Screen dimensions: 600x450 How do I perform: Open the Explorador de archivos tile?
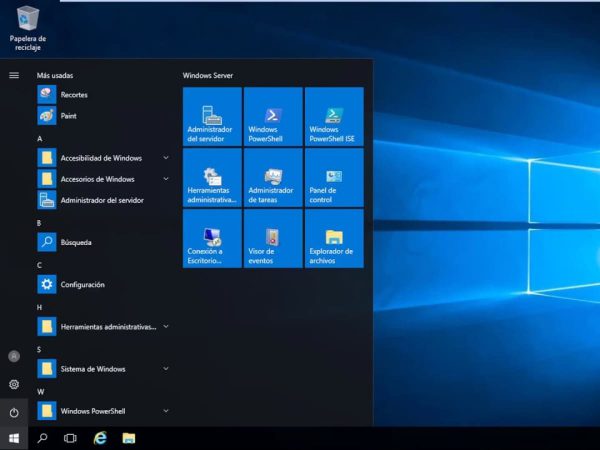(334, 239)
